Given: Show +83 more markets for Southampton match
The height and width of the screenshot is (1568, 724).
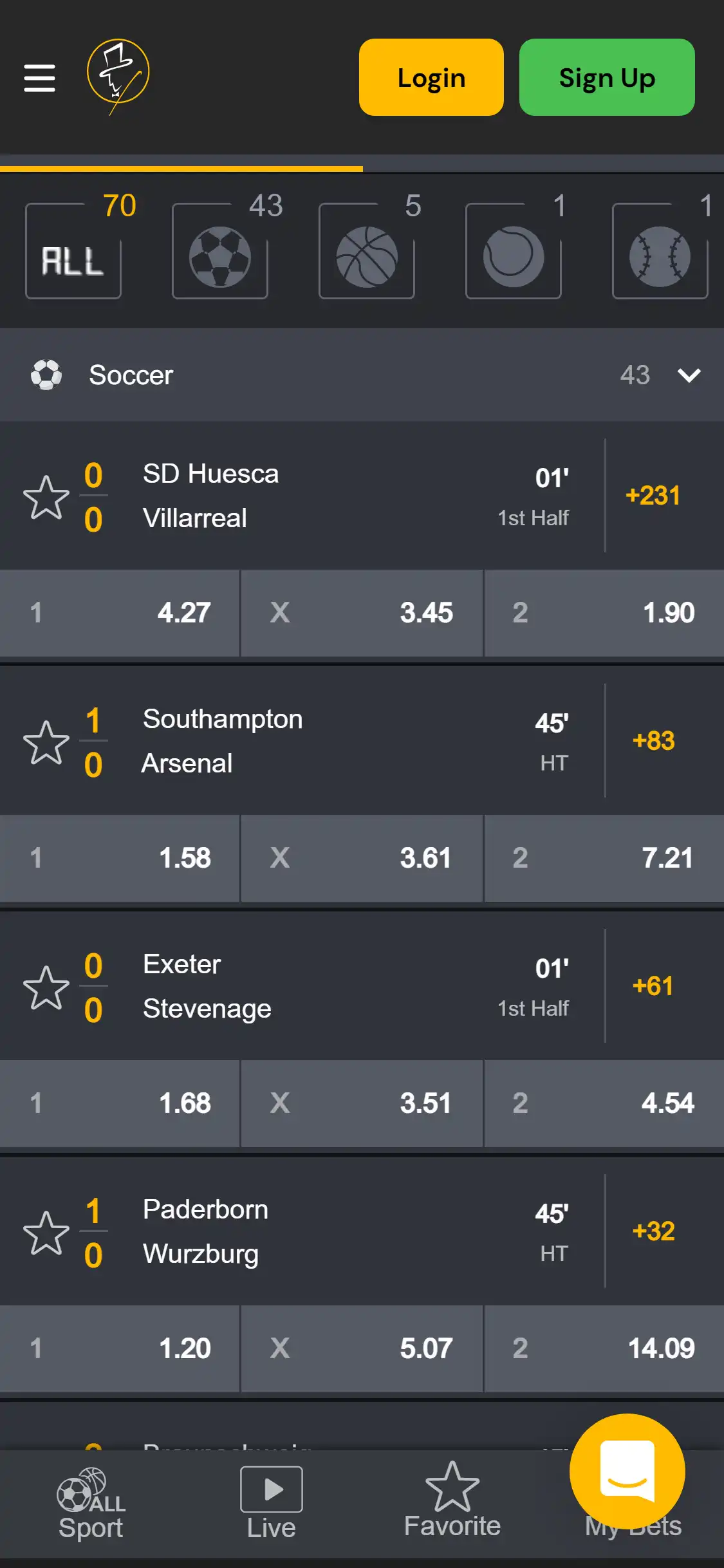Looking at the screenshot, I should click(x=653, y=741).
